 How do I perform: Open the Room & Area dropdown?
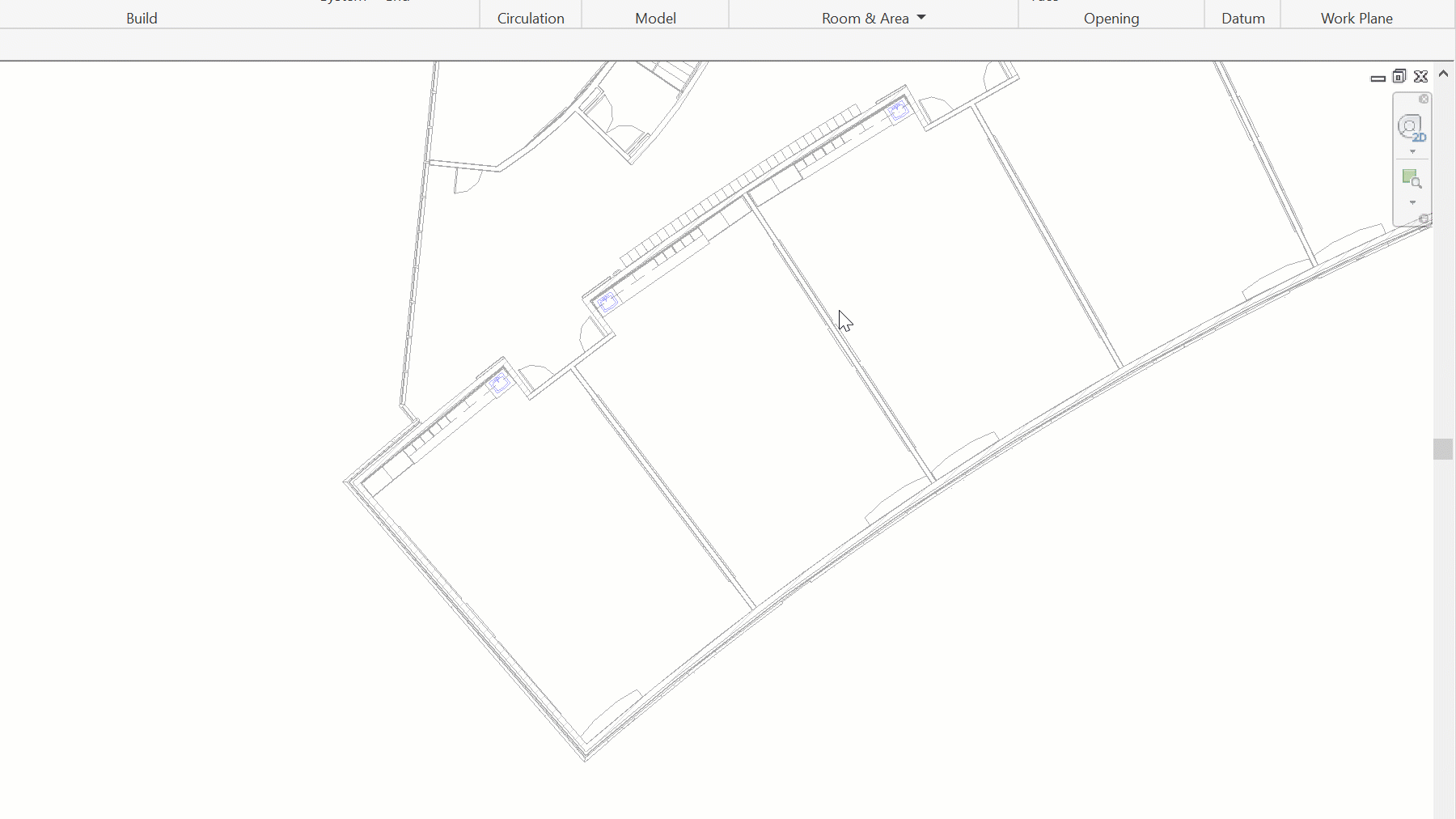(921, 17)
